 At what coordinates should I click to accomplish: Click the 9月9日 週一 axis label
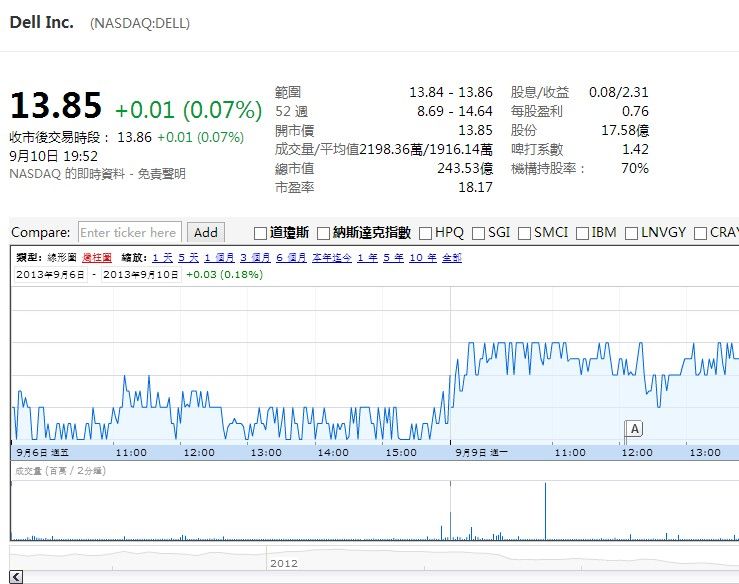(x=481, y=452)
